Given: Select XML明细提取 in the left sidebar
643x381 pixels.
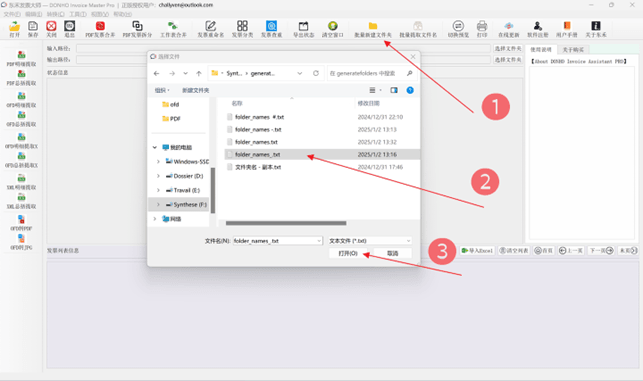Looking at the screenshot, I should (21, 182).
